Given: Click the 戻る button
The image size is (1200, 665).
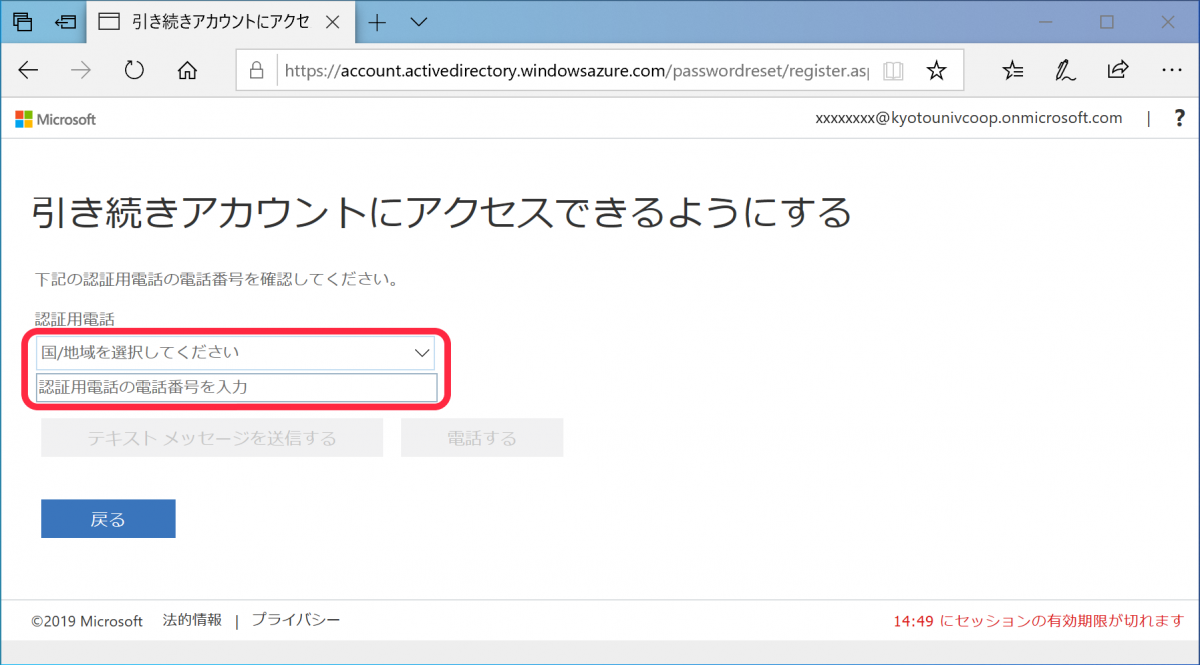Looking at the screenshot, I should 107,518.
